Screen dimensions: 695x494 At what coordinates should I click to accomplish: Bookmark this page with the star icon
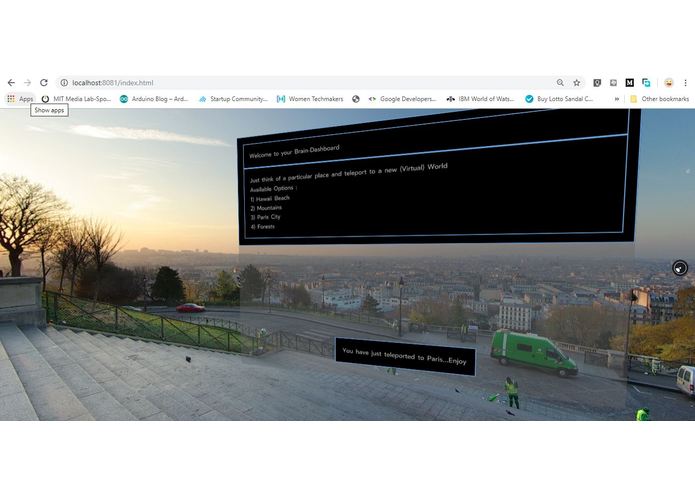[577, 83]
